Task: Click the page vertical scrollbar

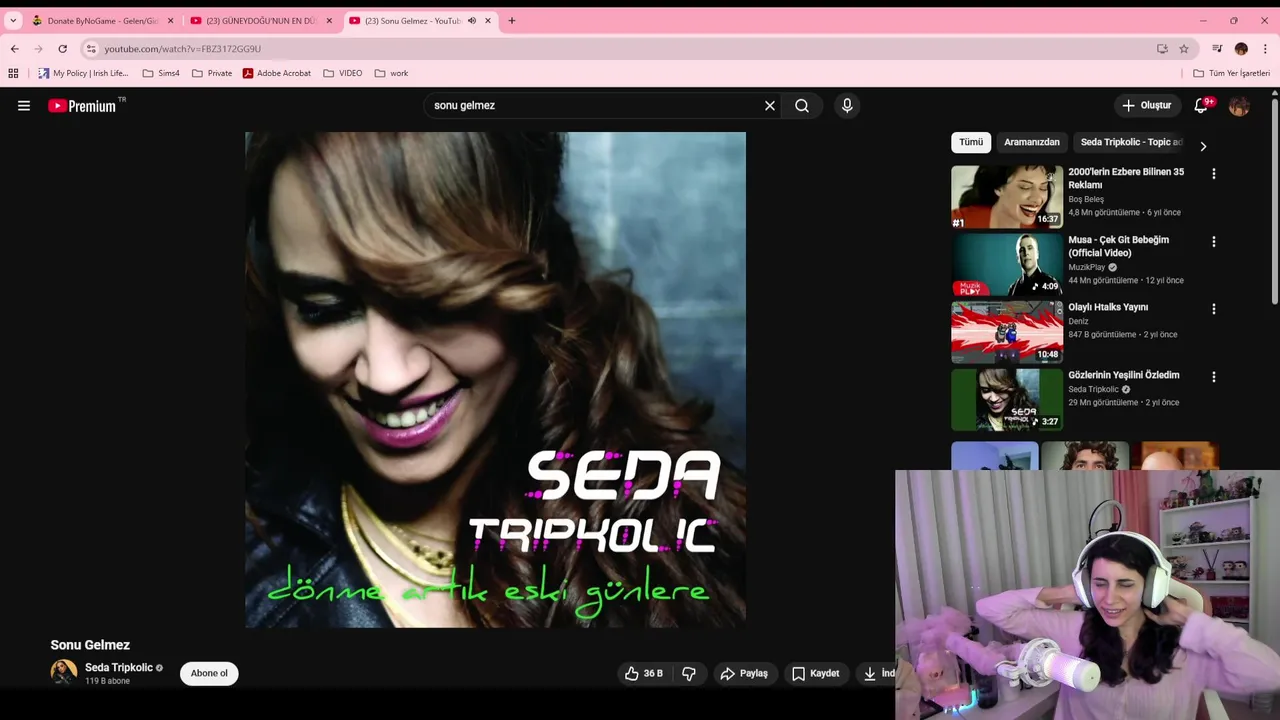Action: pos(1275,200)
